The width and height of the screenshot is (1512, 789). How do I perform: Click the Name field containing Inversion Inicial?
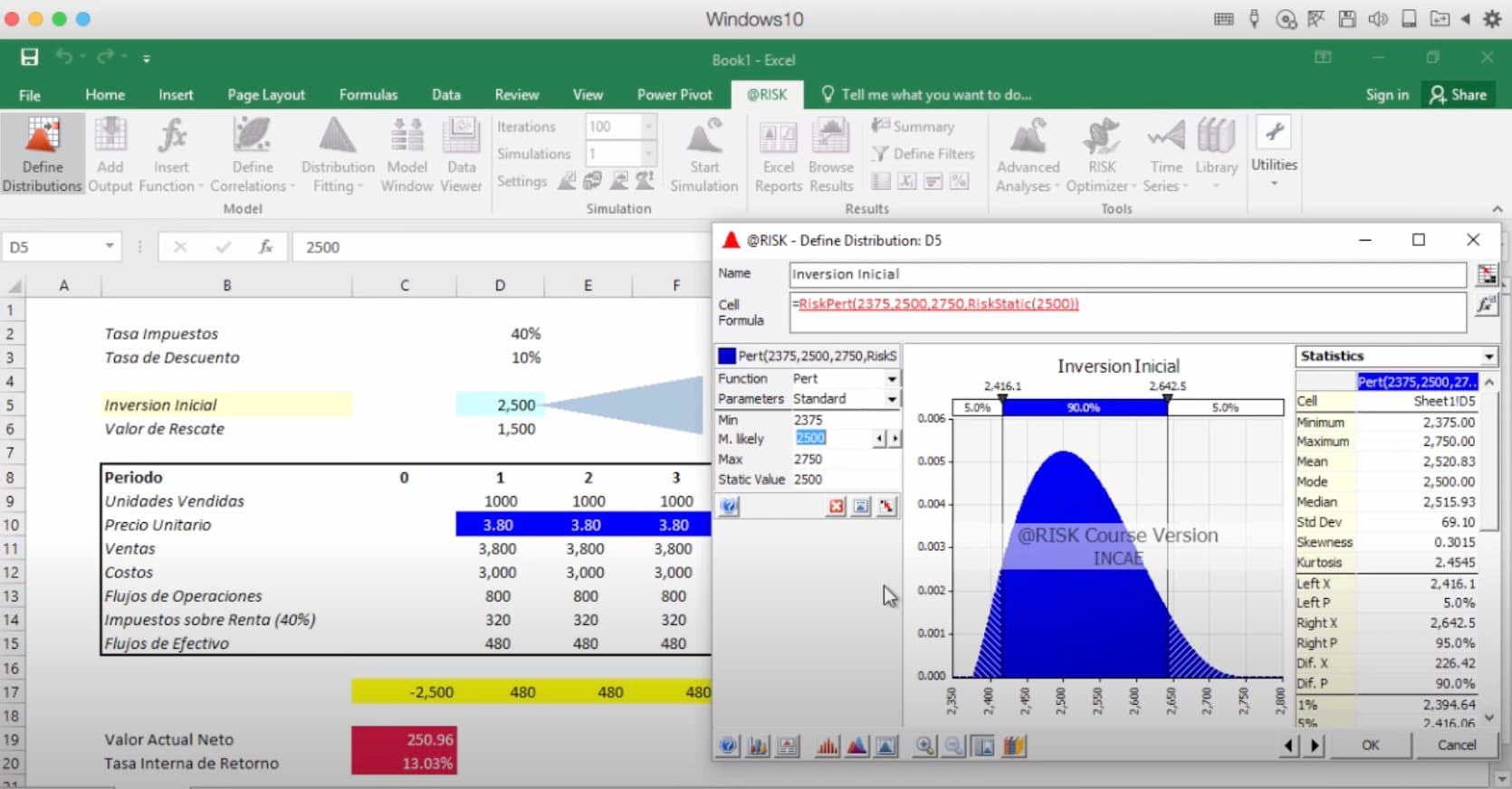(1126, 274)
